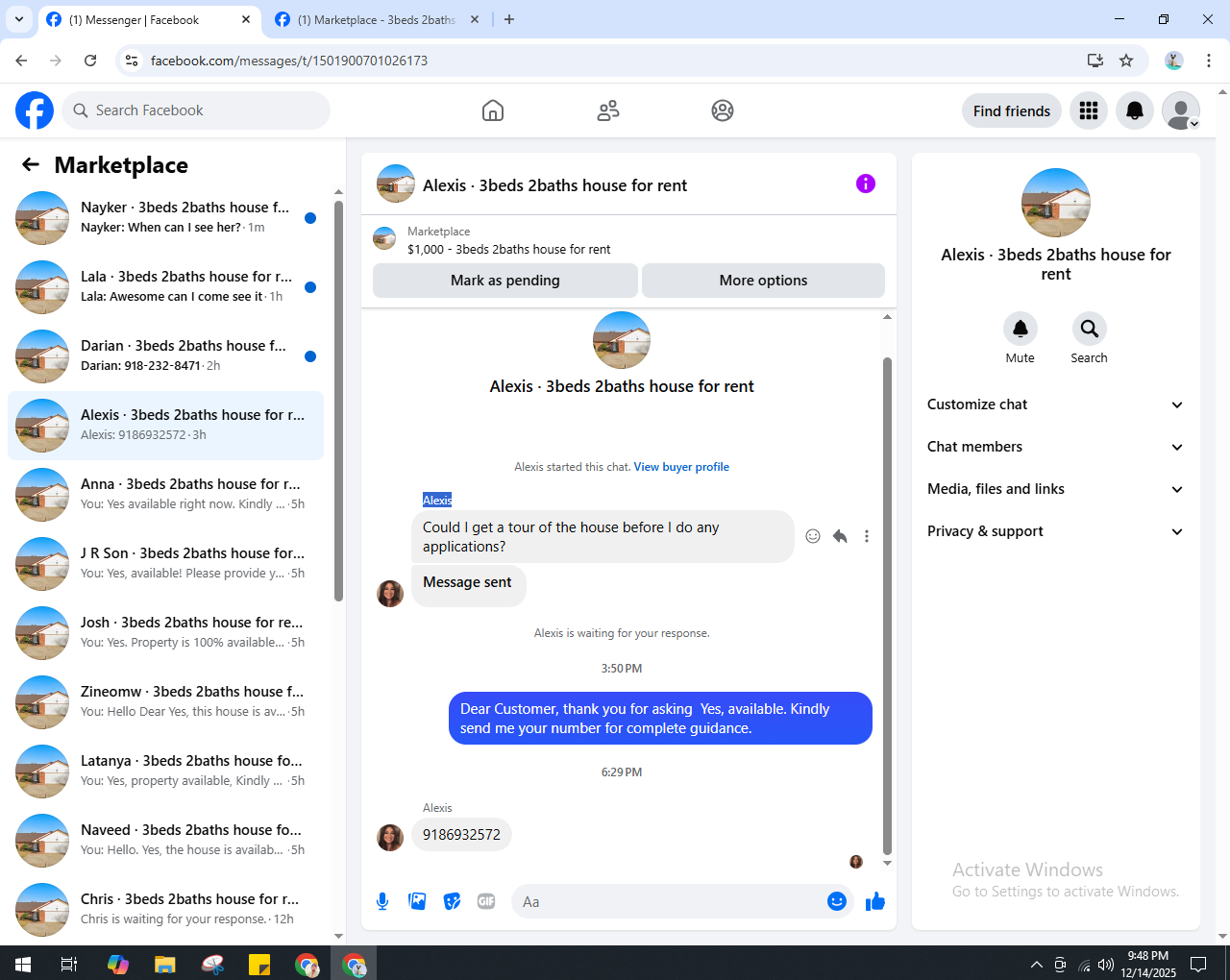This screenshot has height=980, width=1230.
Task: React to Alexis's message with emoji icon
Action: [x=813, y=536]
